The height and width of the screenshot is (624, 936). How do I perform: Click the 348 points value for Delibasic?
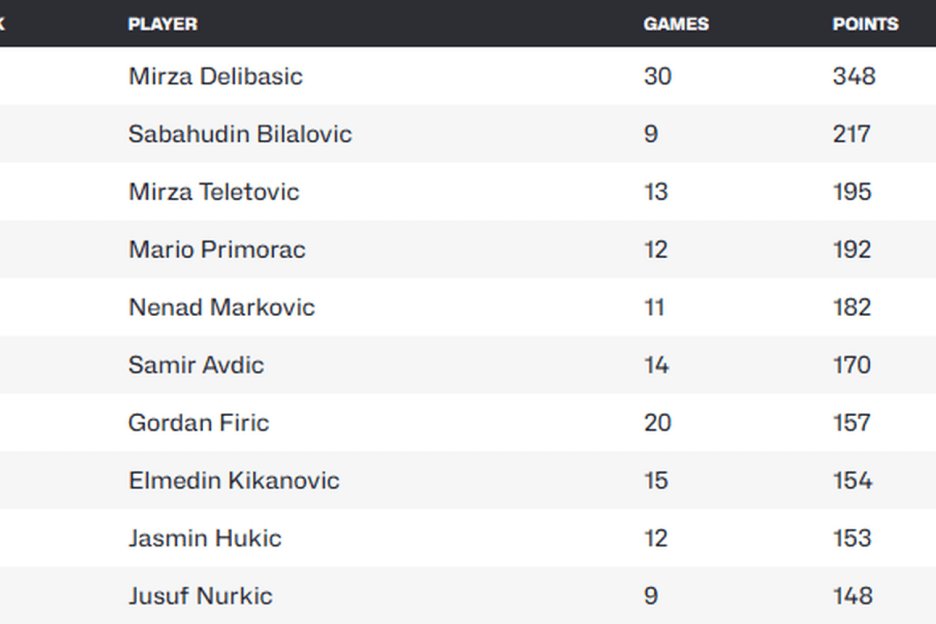854,76
